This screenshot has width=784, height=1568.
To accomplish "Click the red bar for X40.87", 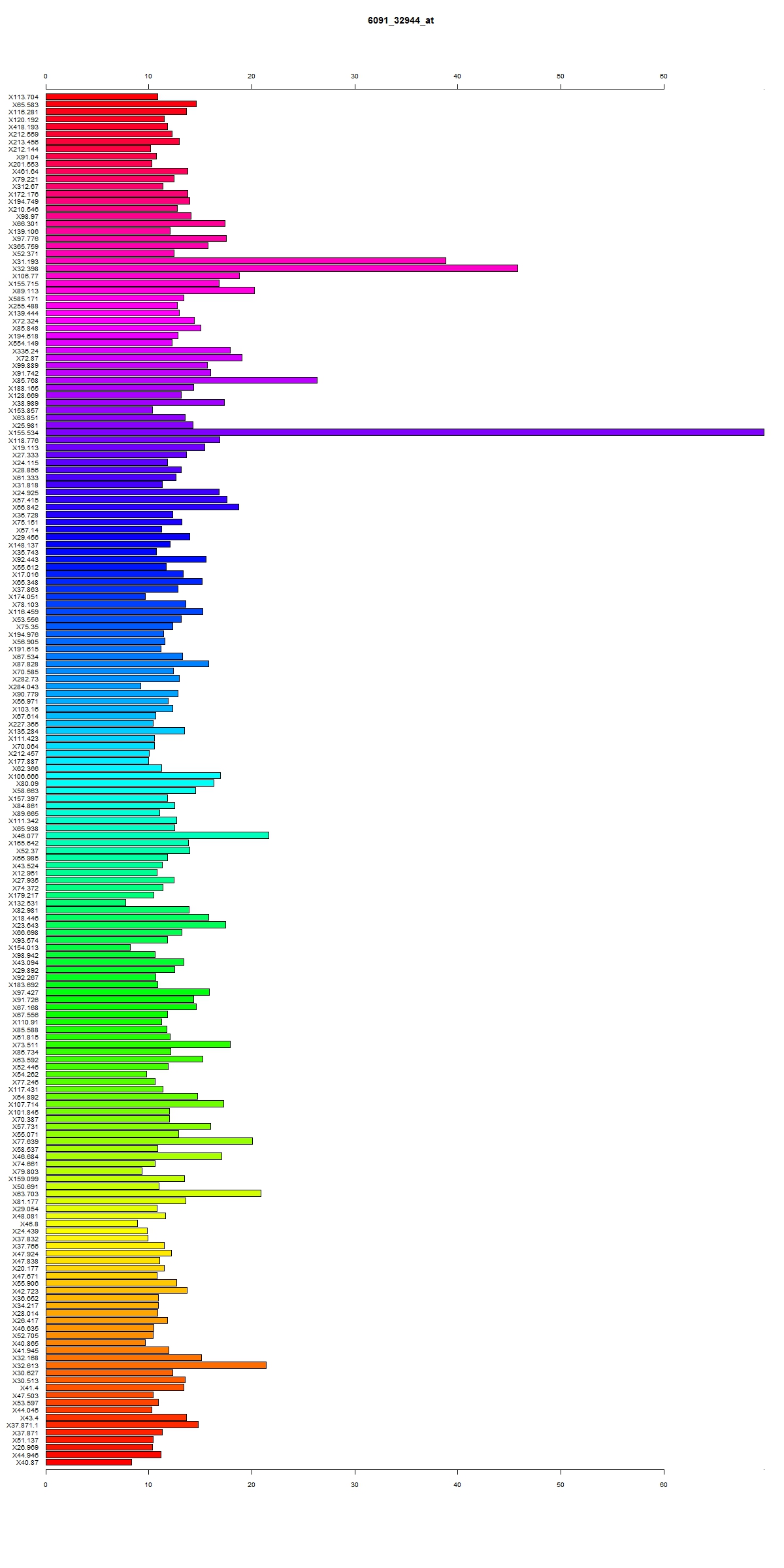I will click(x=89, y=1462).
